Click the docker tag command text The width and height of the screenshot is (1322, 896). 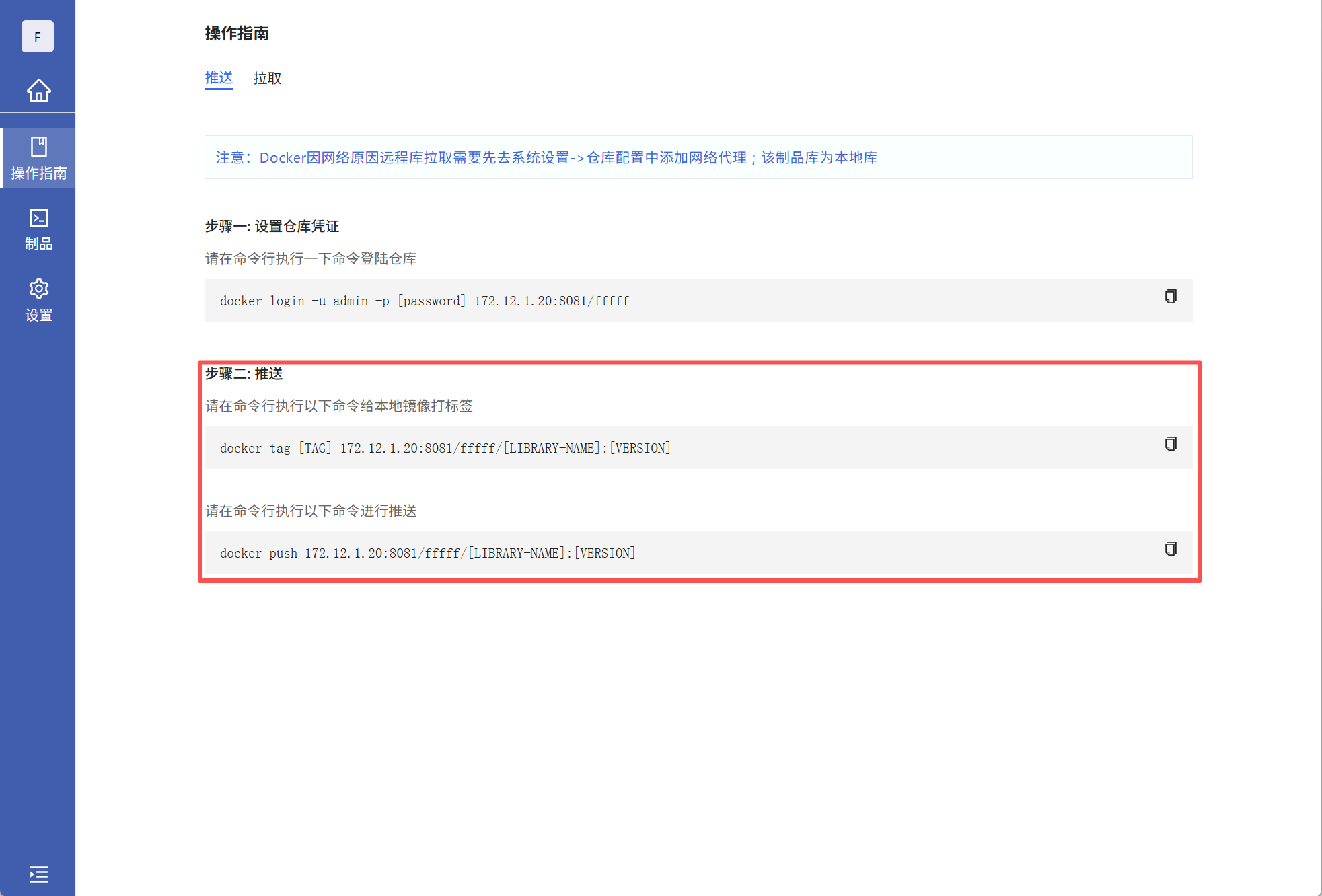[445, 448]
